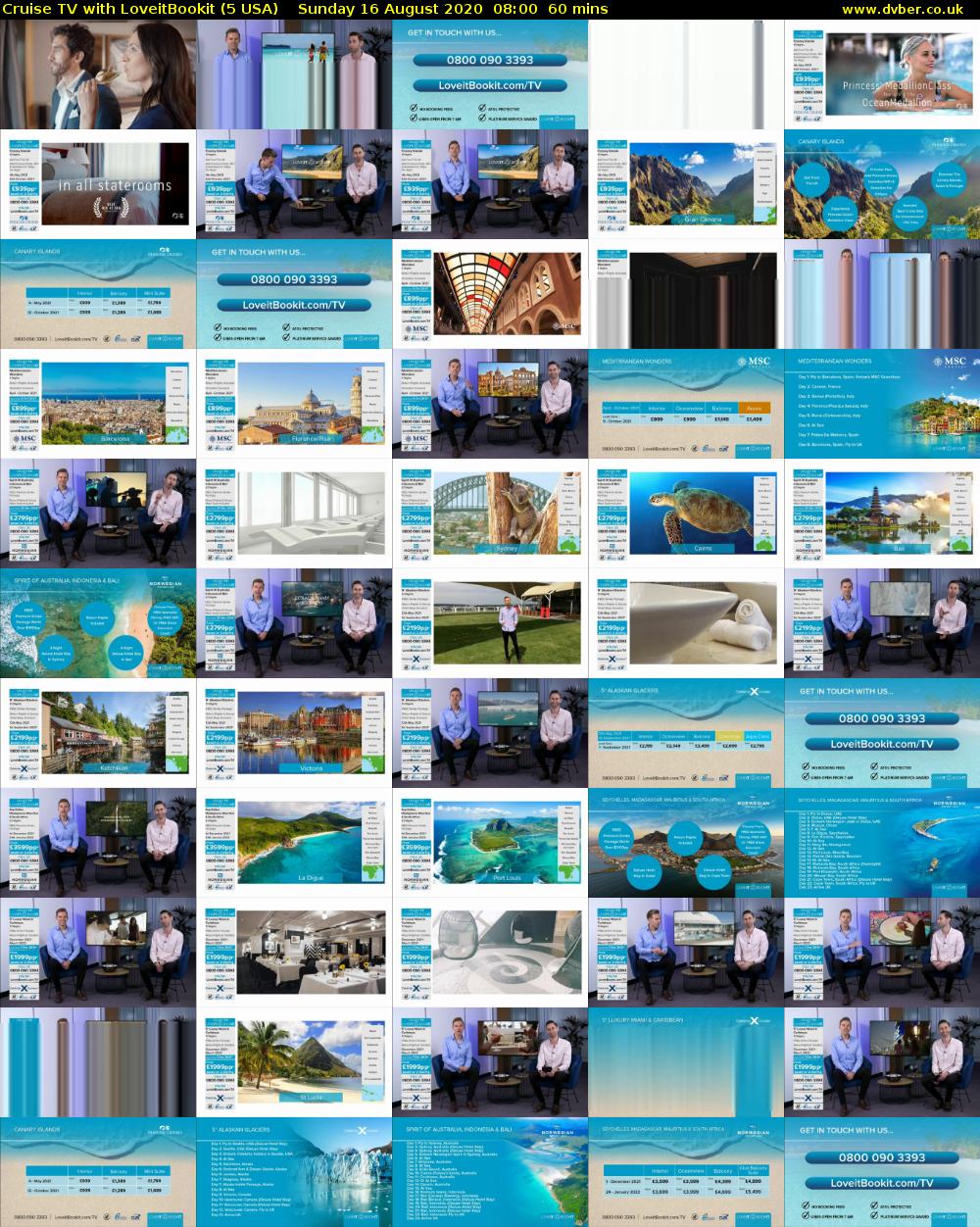Viewport: 980px width, 1227px height.
Task: Open the Princess MedallionClass OceanMedallion thumbnail
Action: [882, 74]
